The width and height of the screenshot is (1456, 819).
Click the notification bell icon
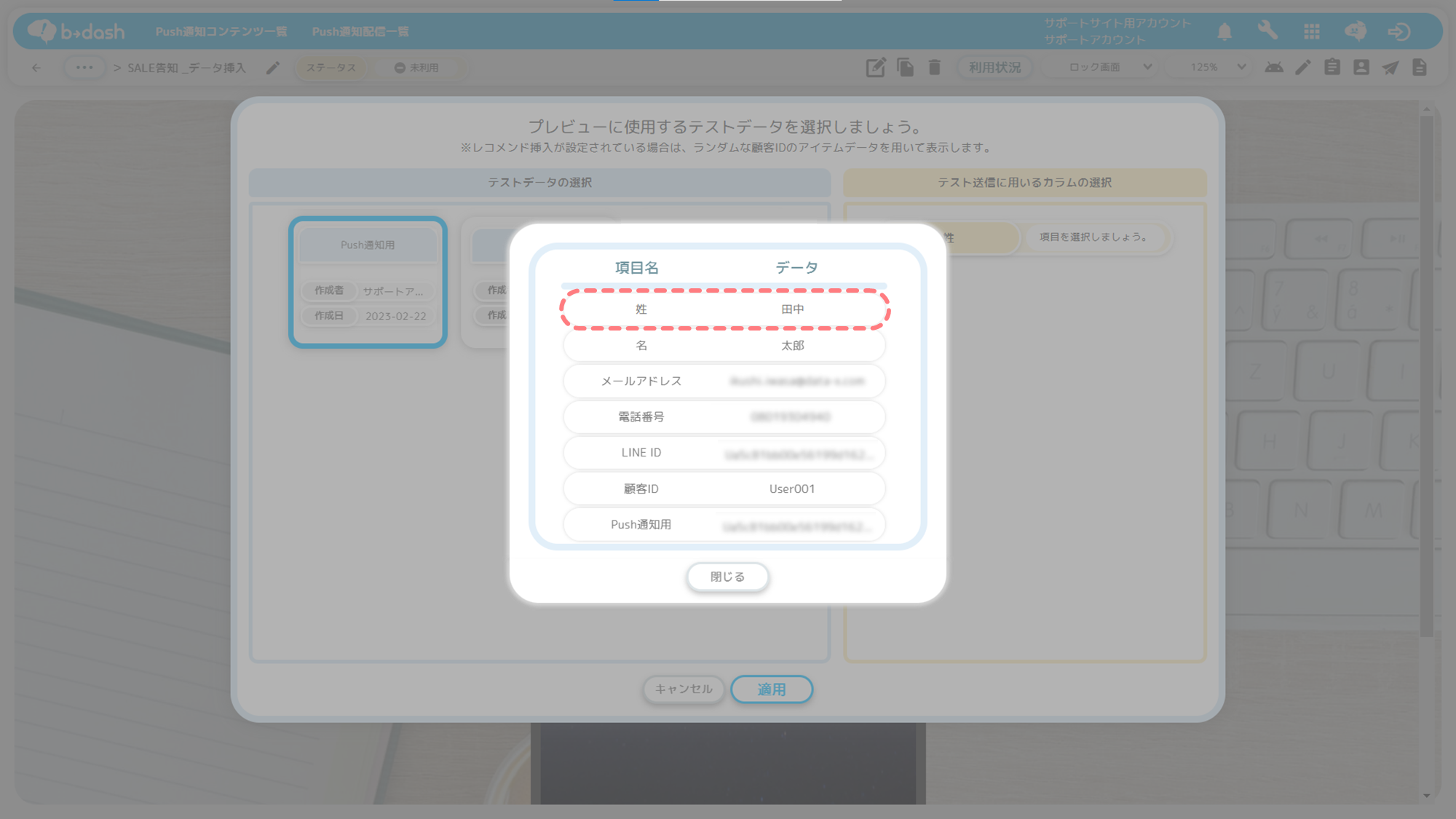tap(1224, 31)
